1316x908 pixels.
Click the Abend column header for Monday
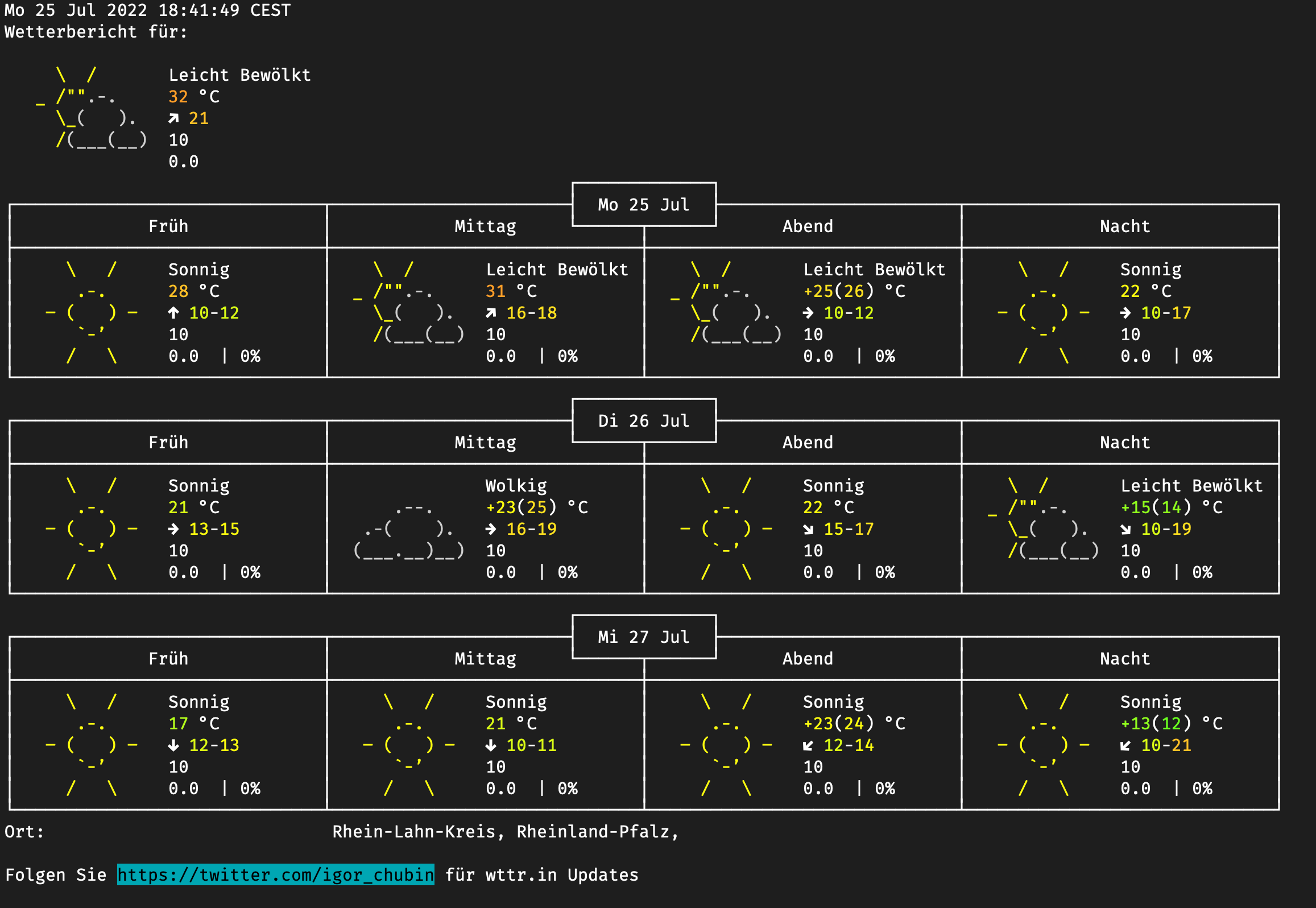[807, 226]
